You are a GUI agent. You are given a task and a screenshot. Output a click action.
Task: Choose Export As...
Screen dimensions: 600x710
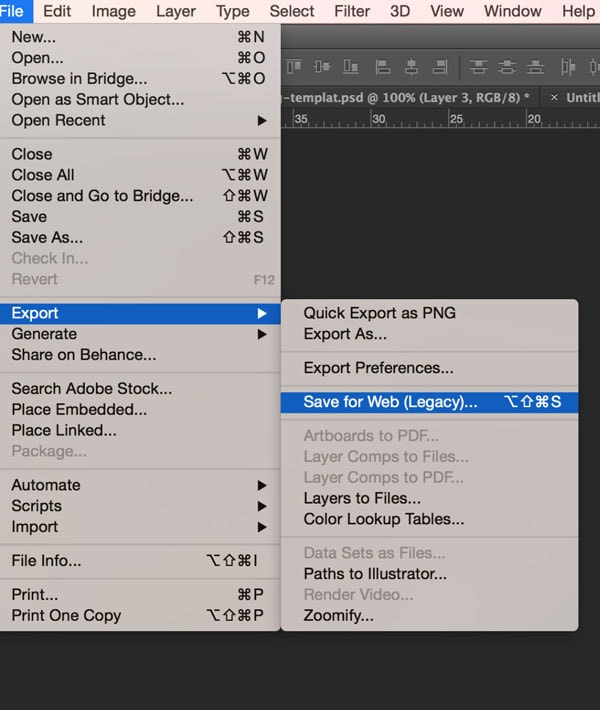tap(429, 334)
